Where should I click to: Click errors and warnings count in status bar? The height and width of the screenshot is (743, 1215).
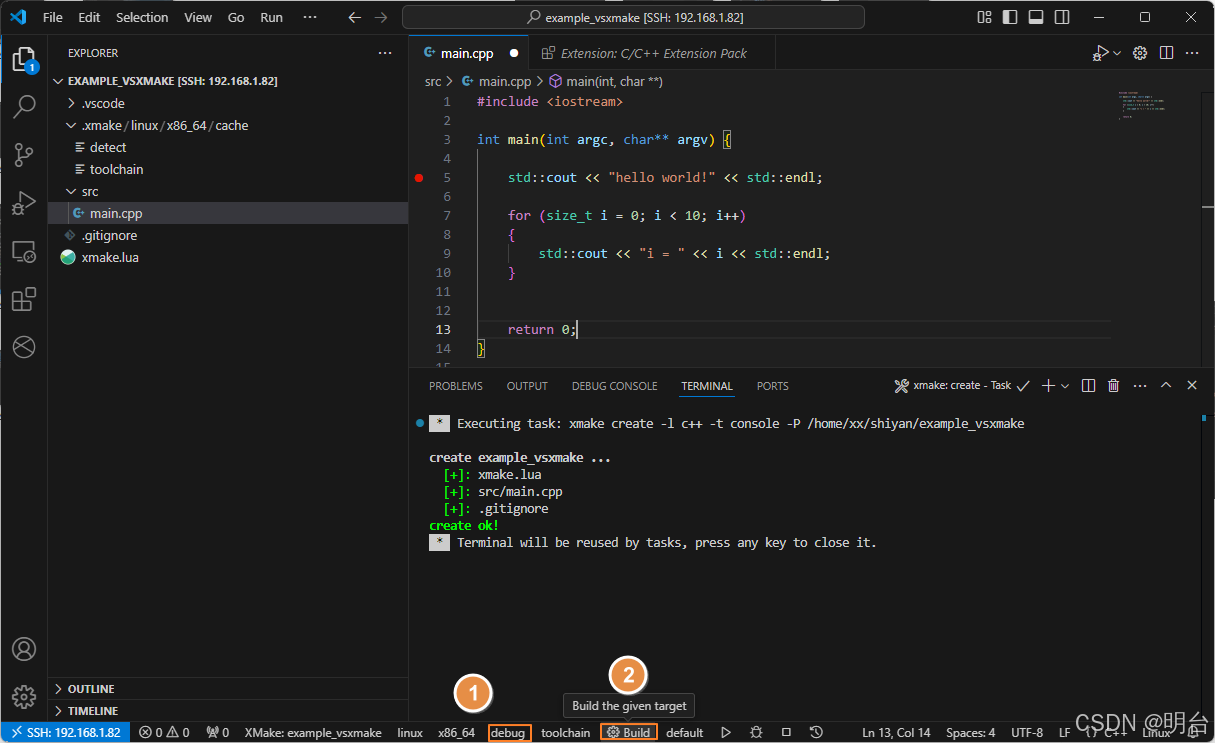(165, 733)
